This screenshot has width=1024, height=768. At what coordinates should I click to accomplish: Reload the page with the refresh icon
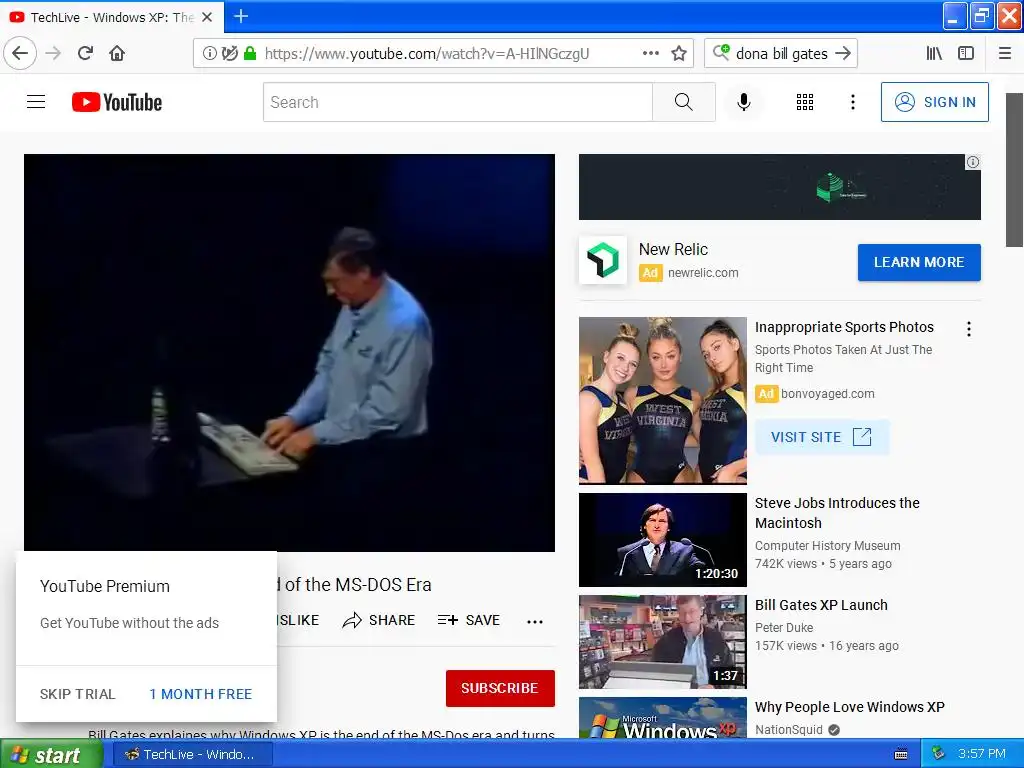point(85,53)
